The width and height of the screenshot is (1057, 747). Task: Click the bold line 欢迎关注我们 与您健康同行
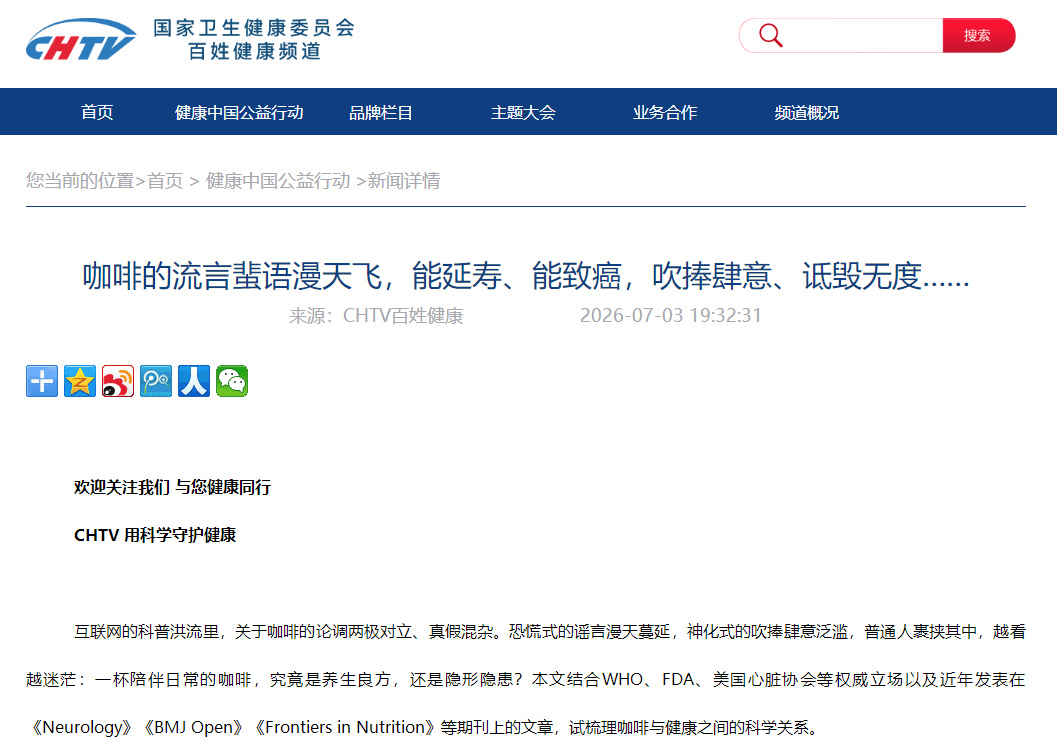[173, 487]
